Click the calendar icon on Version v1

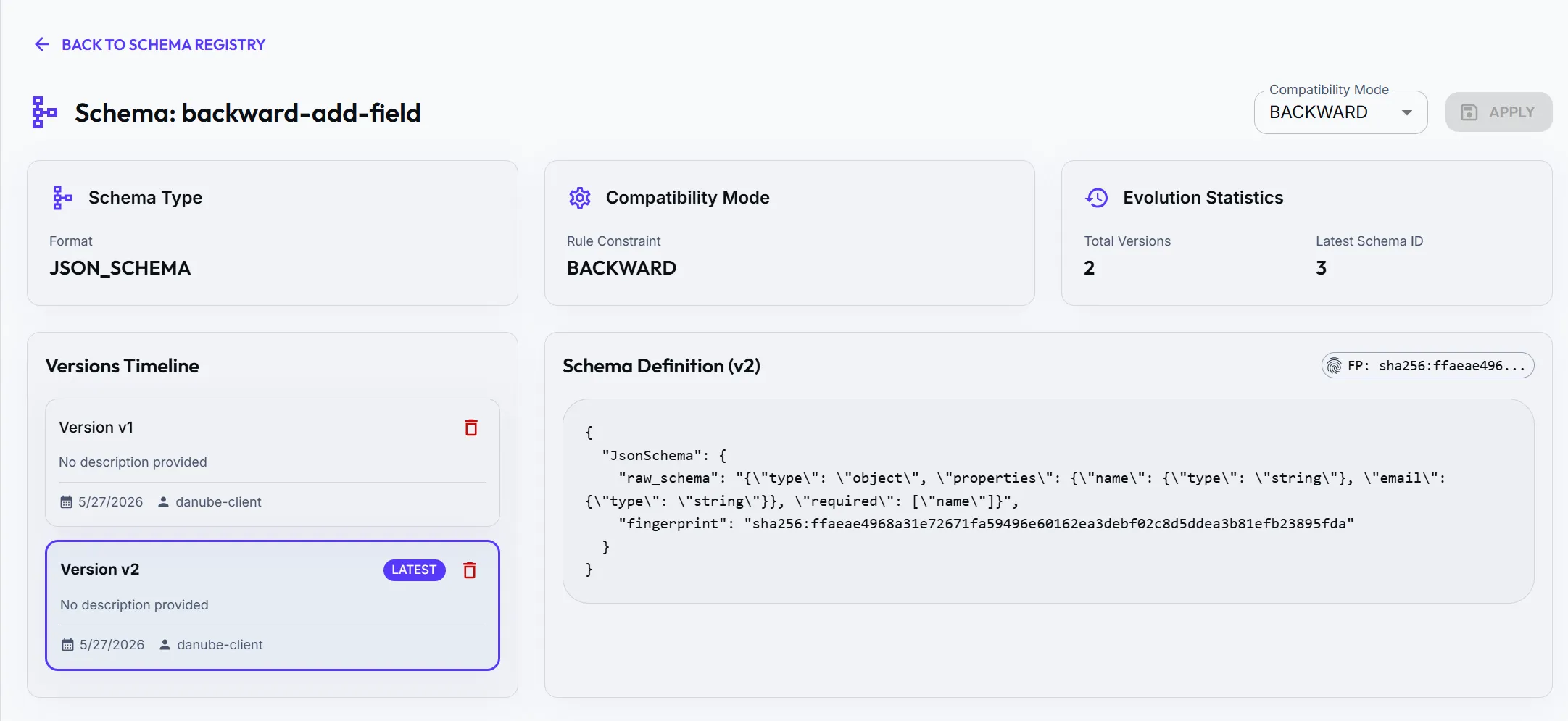[x=66, y=502]
